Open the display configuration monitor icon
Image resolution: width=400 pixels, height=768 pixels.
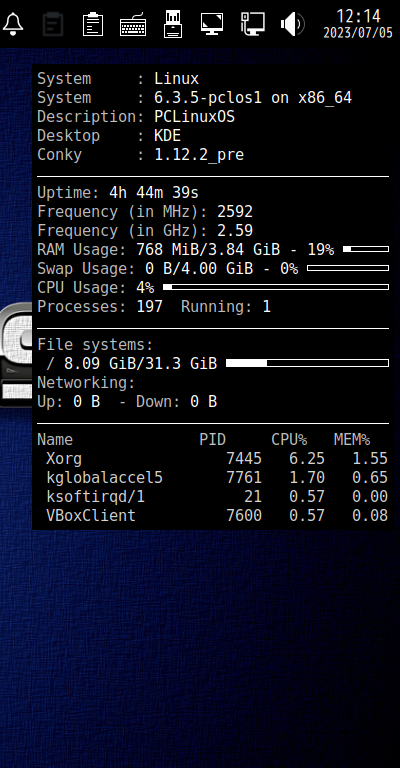212,24
